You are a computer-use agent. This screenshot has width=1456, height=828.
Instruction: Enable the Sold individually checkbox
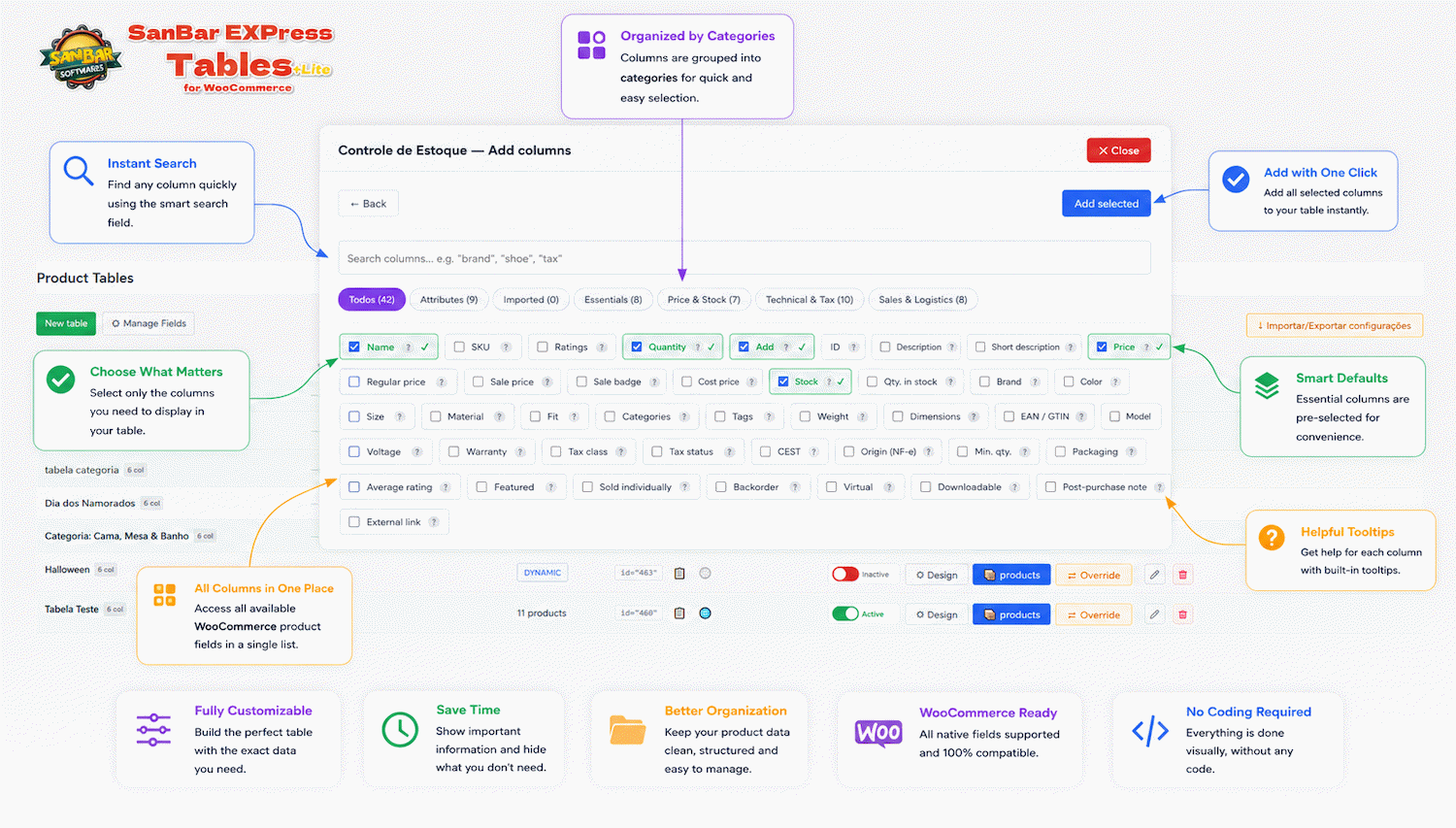point(587,487)
